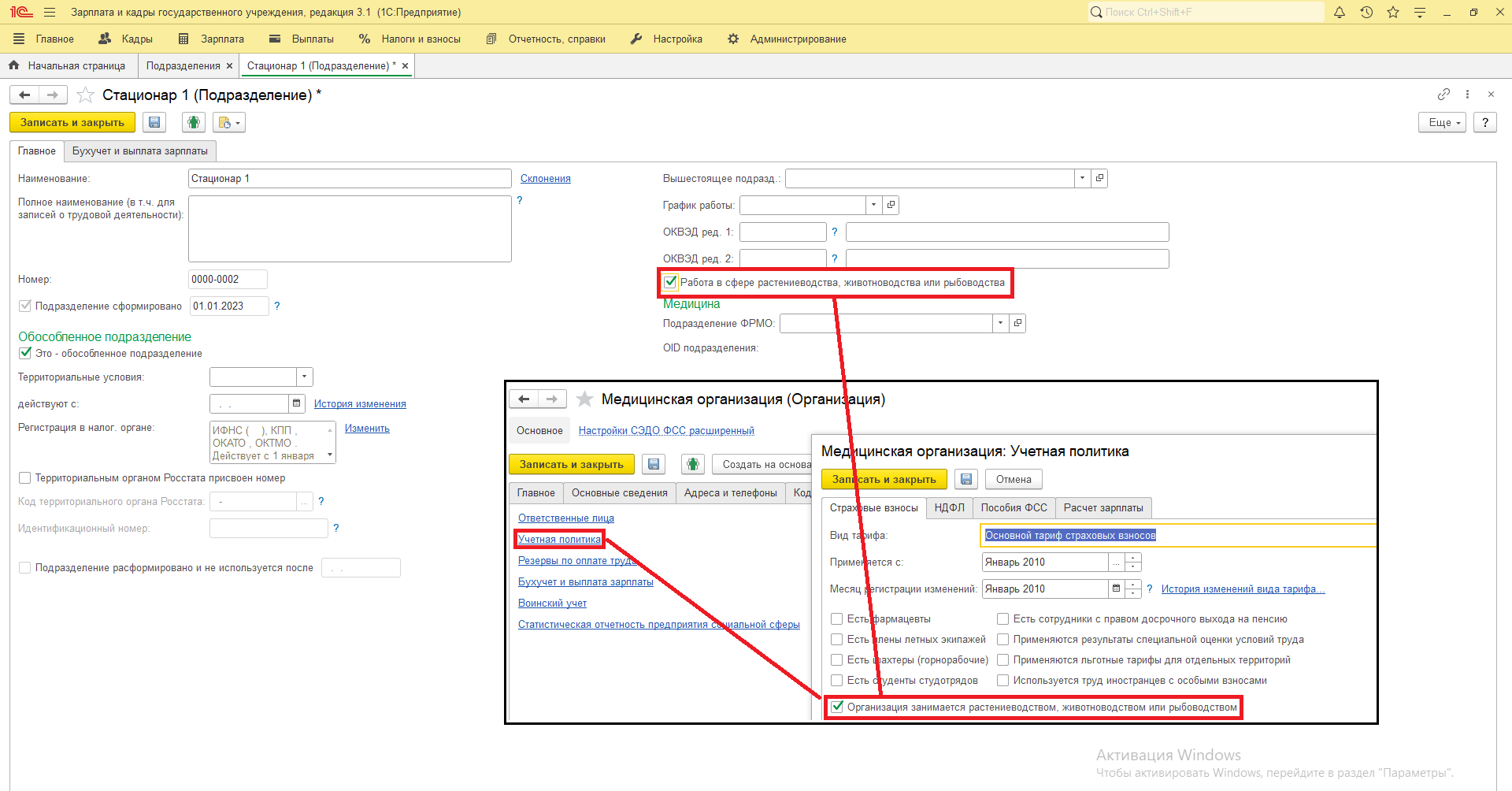Open the Вышестоящее подразделение record

[1099, 179]
